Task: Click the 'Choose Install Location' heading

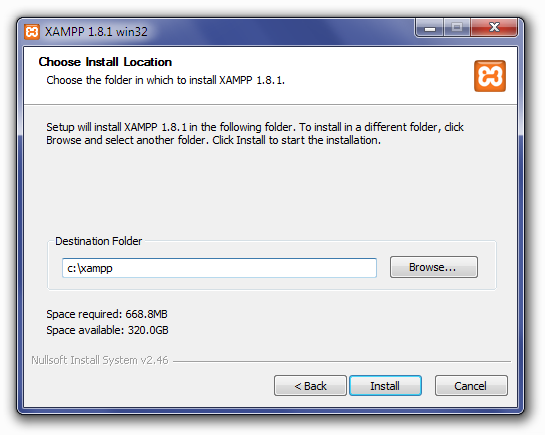Action: click(105, 62)
